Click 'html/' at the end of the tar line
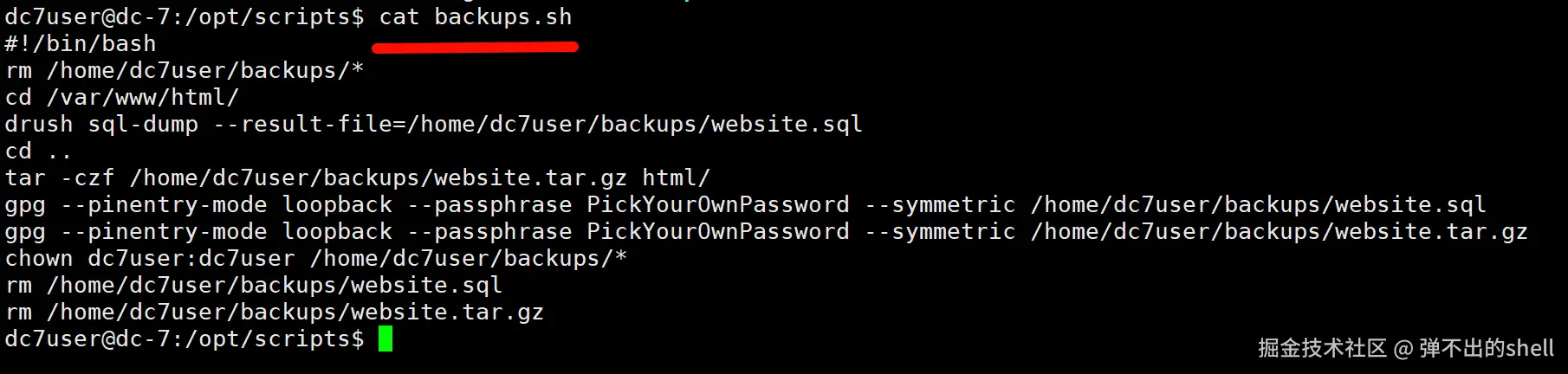This screenshot has height=374, width=1568. (x=676, y=177)
